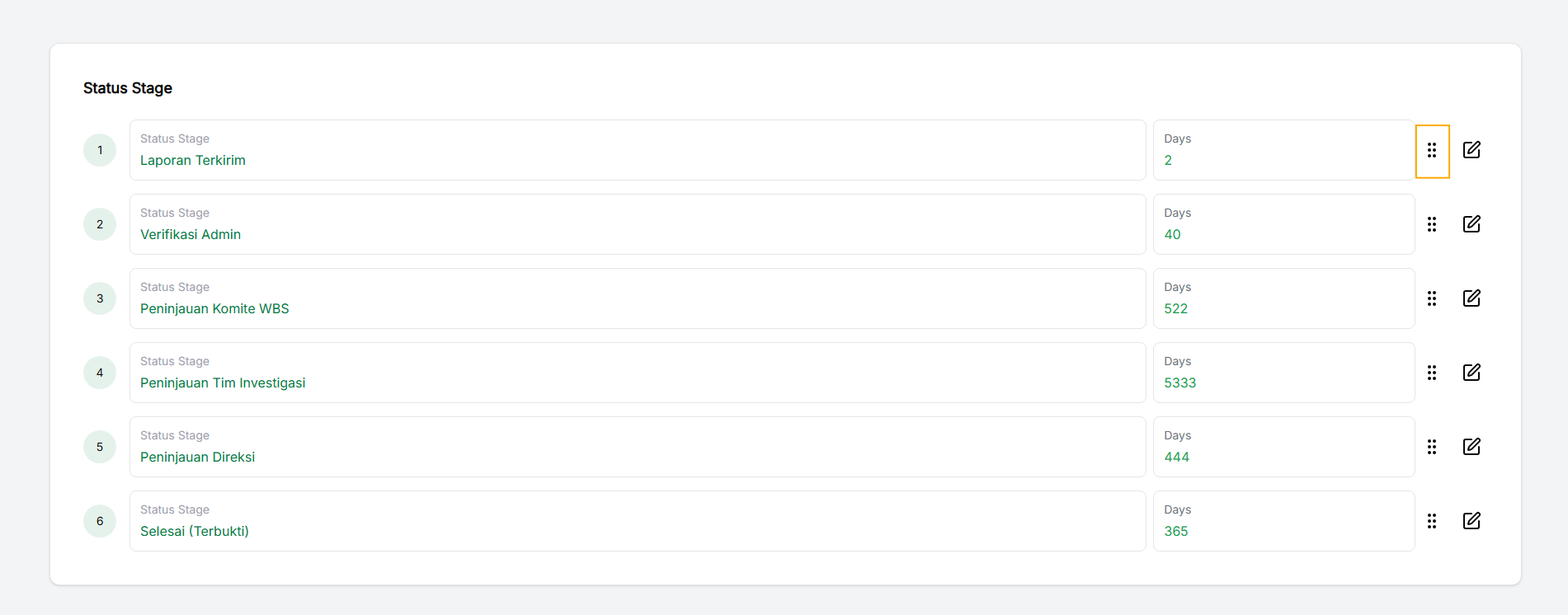Click the Peninjauan Direksi stage name field

pos(637,448)
